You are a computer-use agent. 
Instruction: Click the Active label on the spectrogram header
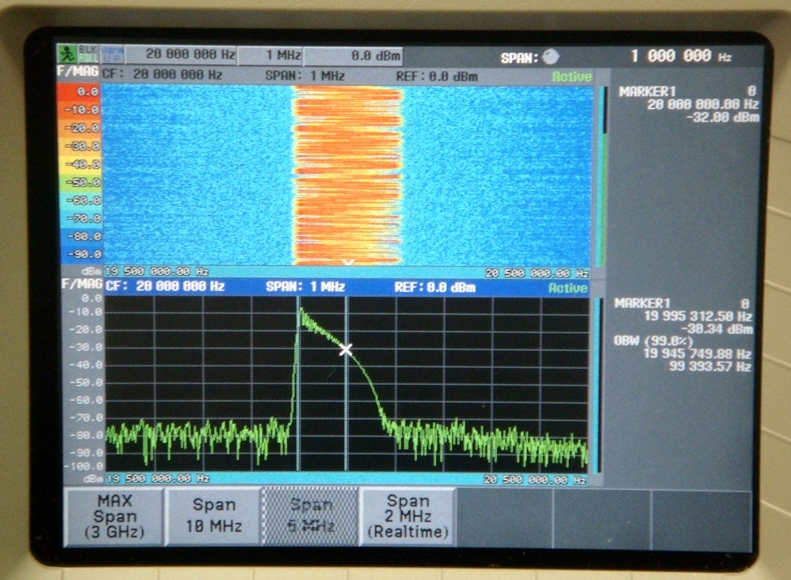pyautogui.click(x=572, y=77)
